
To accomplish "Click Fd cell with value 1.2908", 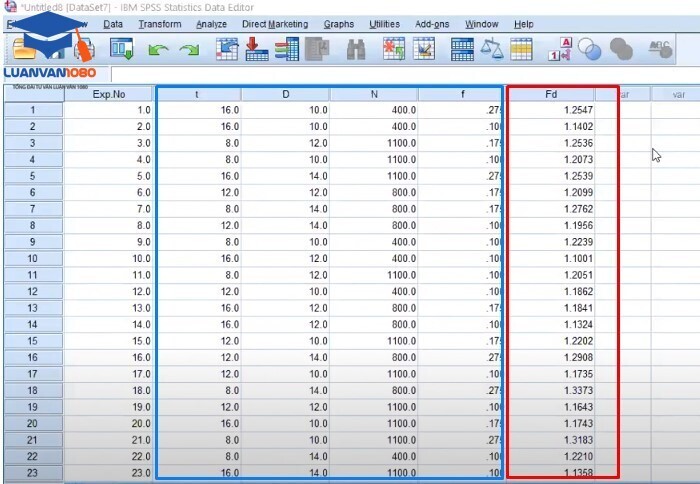I will [x=552, y=358].
